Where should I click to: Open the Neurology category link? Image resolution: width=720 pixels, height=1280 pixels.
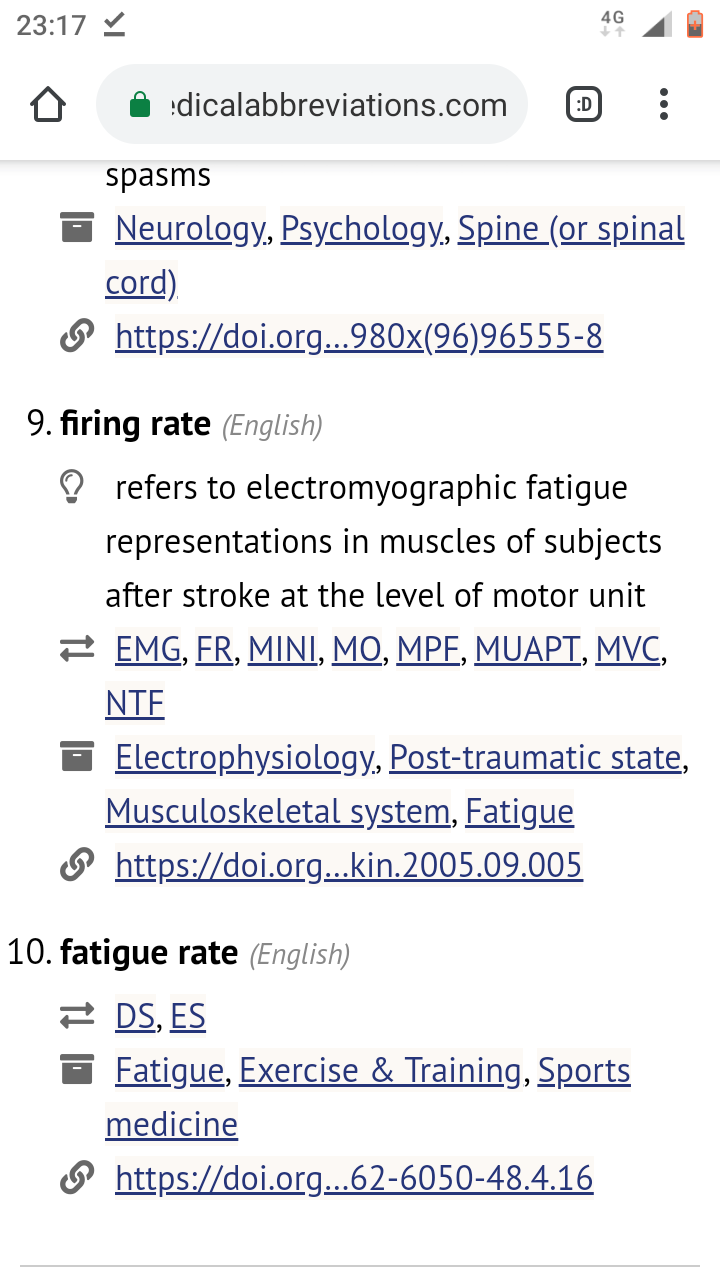[190, 229]
